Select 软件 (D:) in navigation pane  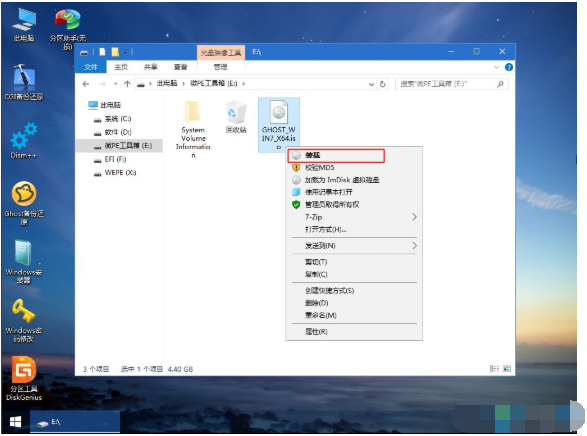118,132
